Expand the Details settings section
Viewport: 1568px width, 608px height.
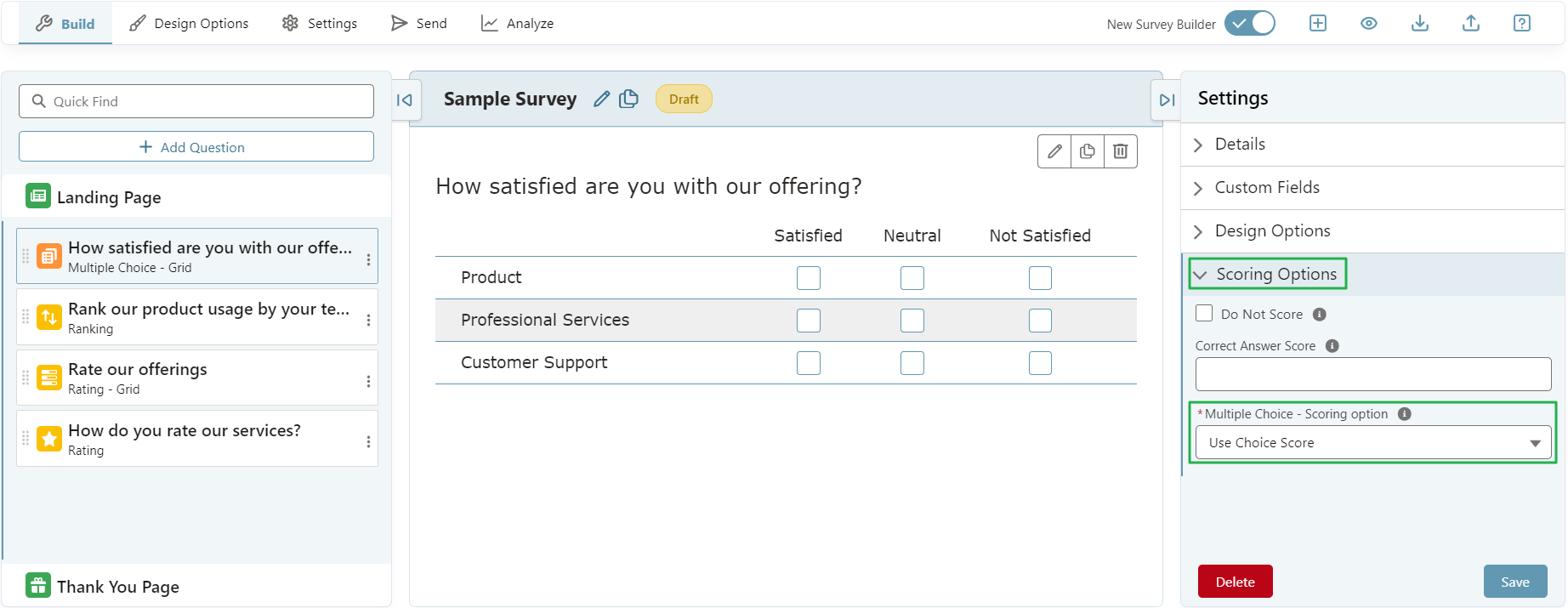click(x=1372, y=145)
